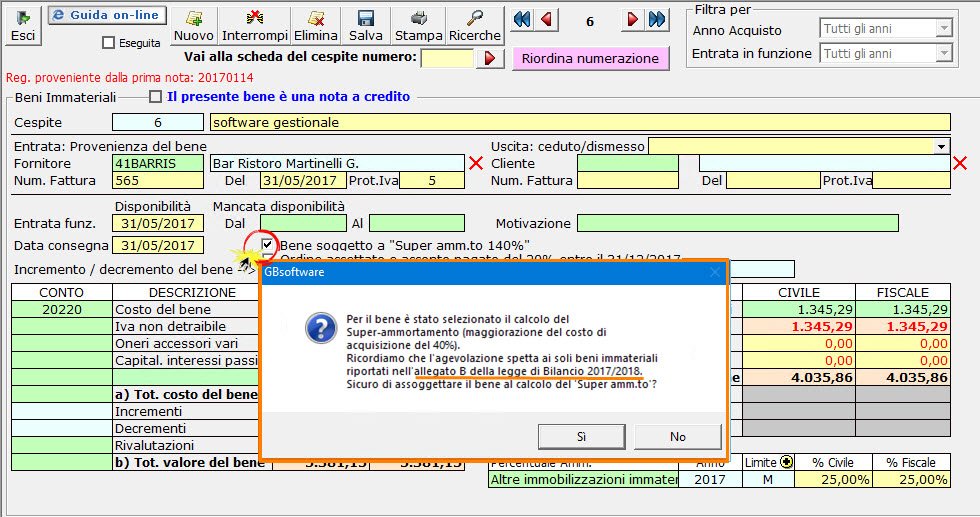Decline the dialog with No
Viewport: 980px width, 517px height.
click(678, 436)
